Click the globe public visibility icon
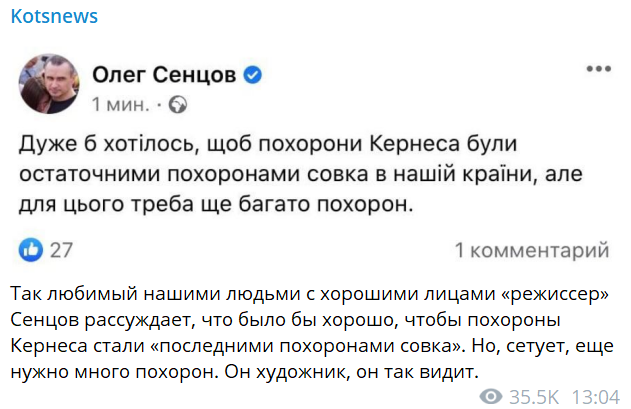Image resolution: width=631 pixels, height=409 pixels. pyautogui.click(x=179, y=104)
